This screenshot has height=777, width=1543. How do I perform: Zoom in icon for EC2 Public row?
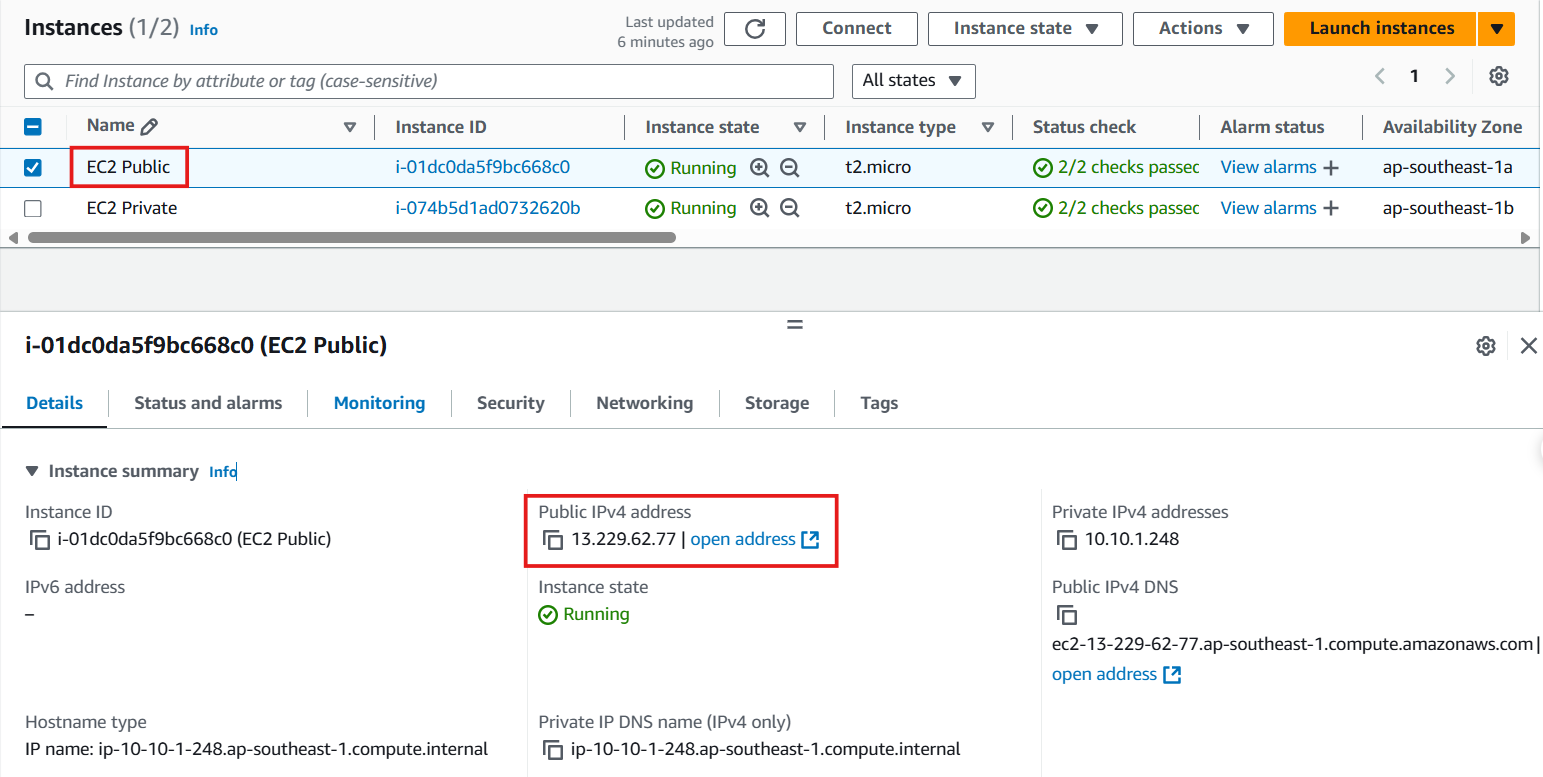point(759,168)
